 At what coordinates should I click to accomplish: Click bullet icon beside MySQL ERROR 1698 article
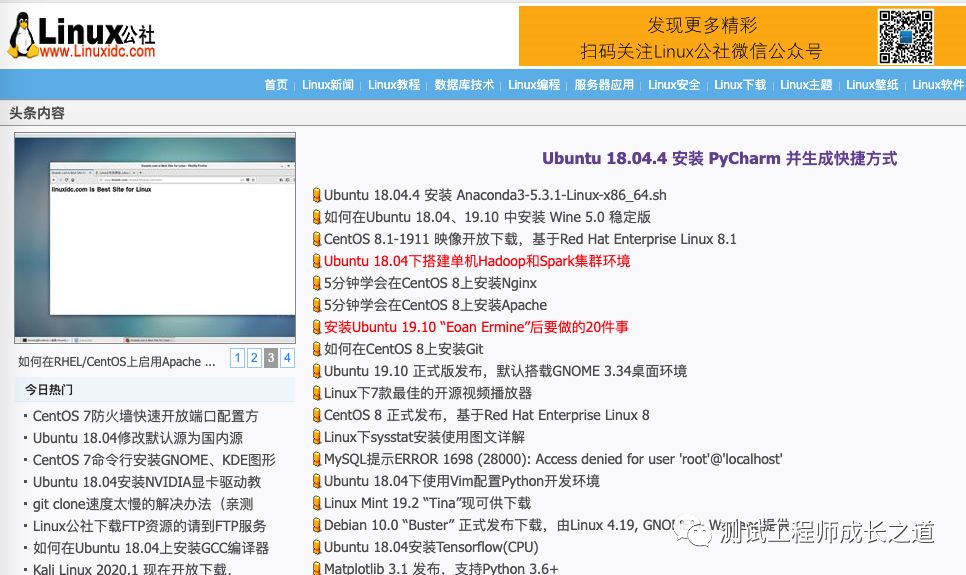(x=317, y=459)
